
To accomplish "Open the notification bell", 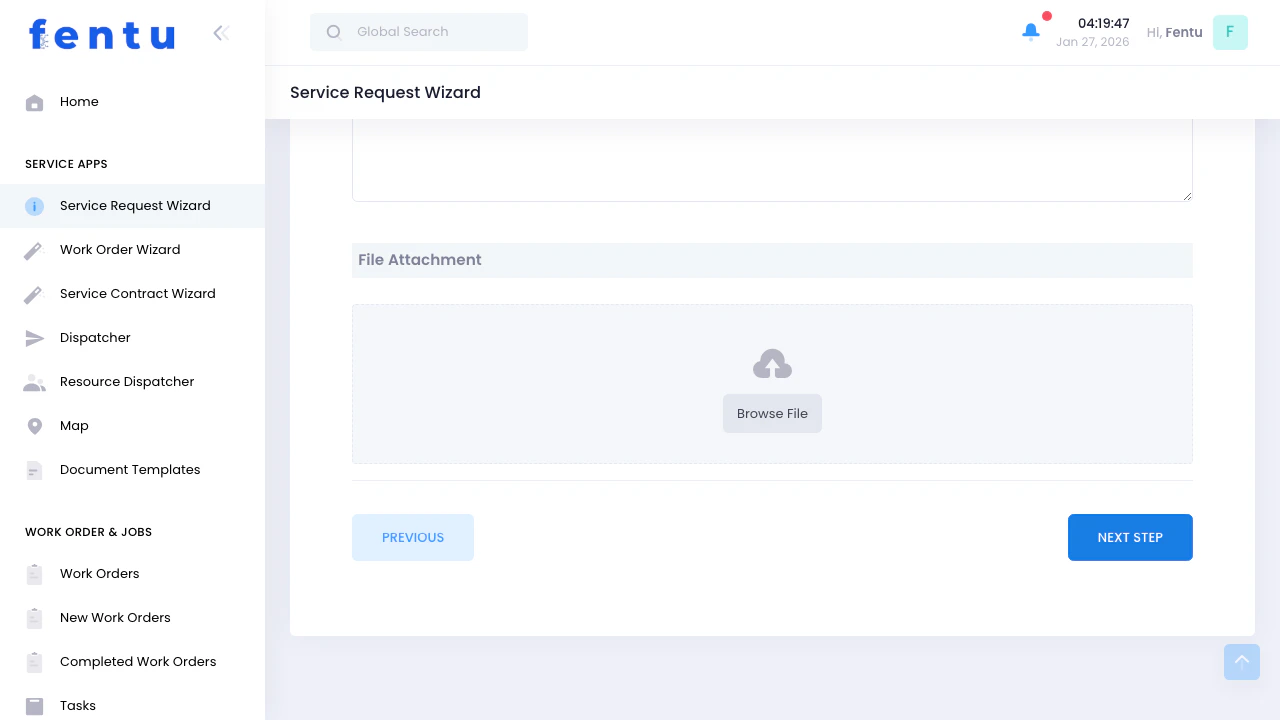I will tap(1031, 31).
